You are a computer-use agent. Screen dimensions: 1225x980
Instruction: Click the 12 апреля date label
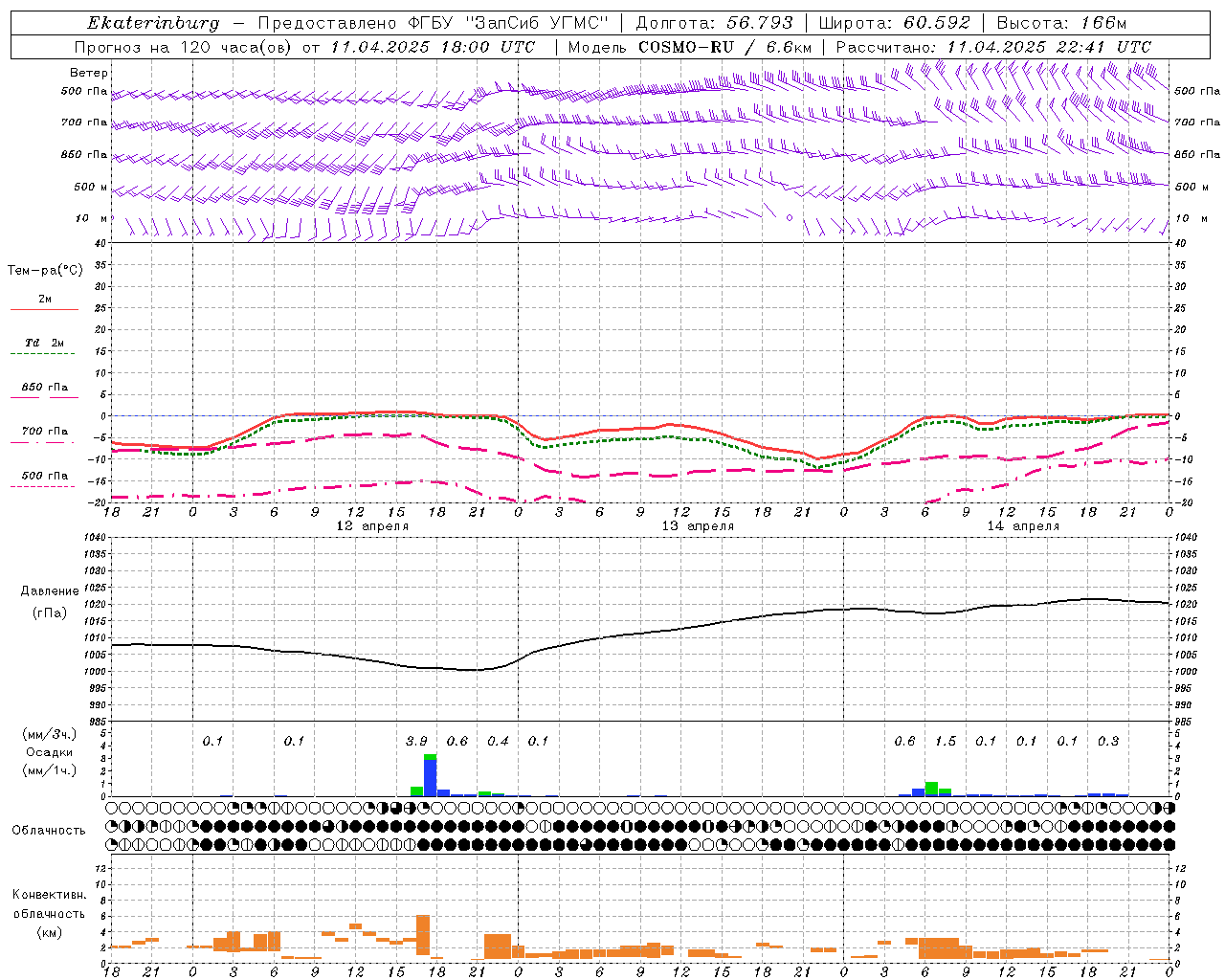coord(372,526)
